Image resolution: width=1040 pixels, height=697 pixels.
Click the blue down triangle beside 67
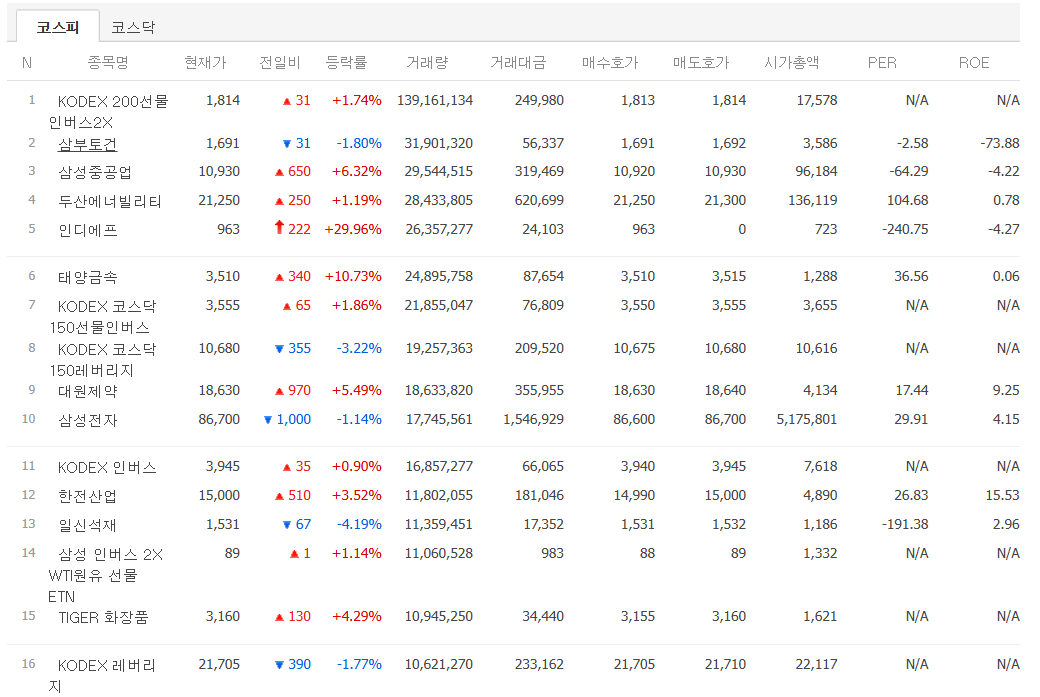(287, 525)
